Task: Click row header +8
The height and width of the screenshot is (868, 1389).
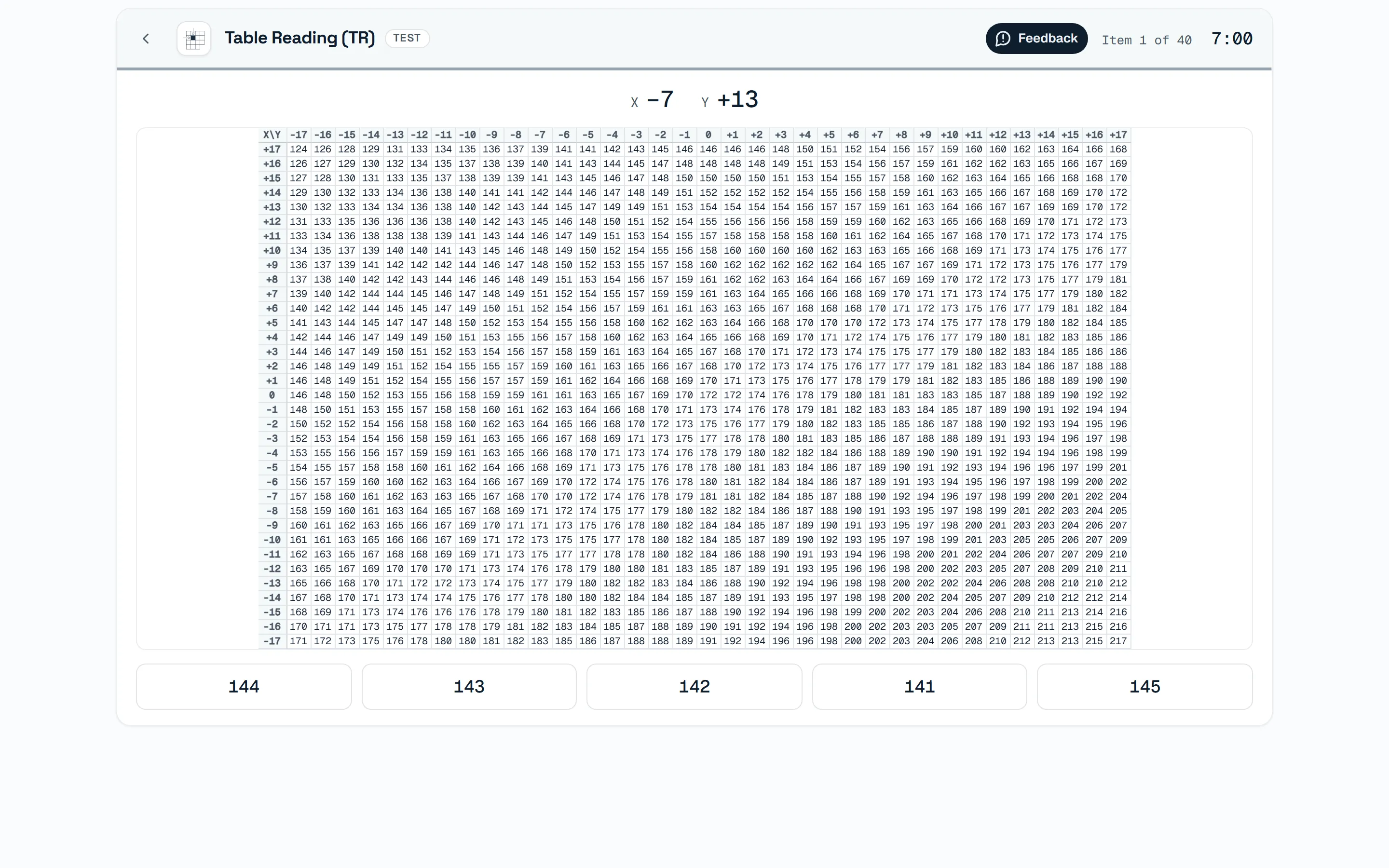Action: (x=272, y=280)
